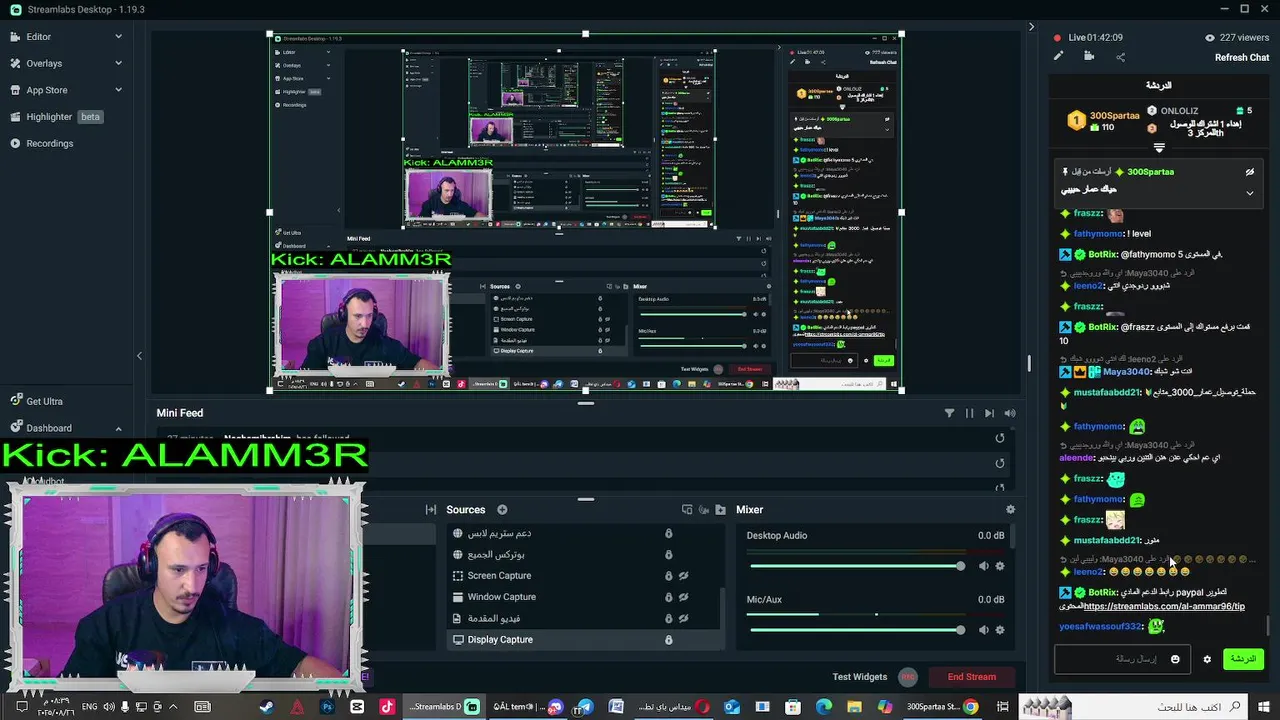
Task: Click the camera icon under the live timer
Action: point(1089,57)
